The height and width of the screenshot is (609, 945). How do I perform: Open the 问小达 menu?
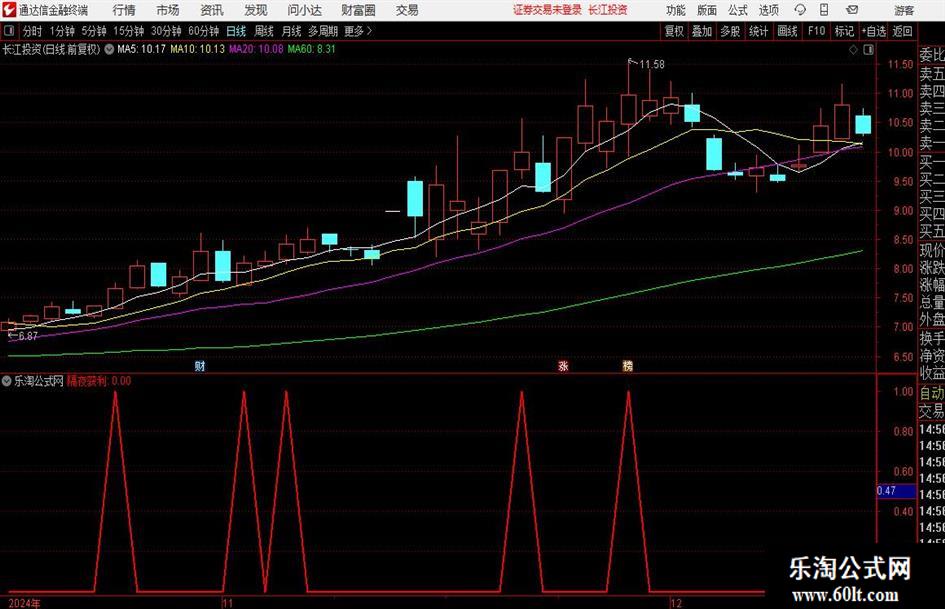tap(305, 10)
